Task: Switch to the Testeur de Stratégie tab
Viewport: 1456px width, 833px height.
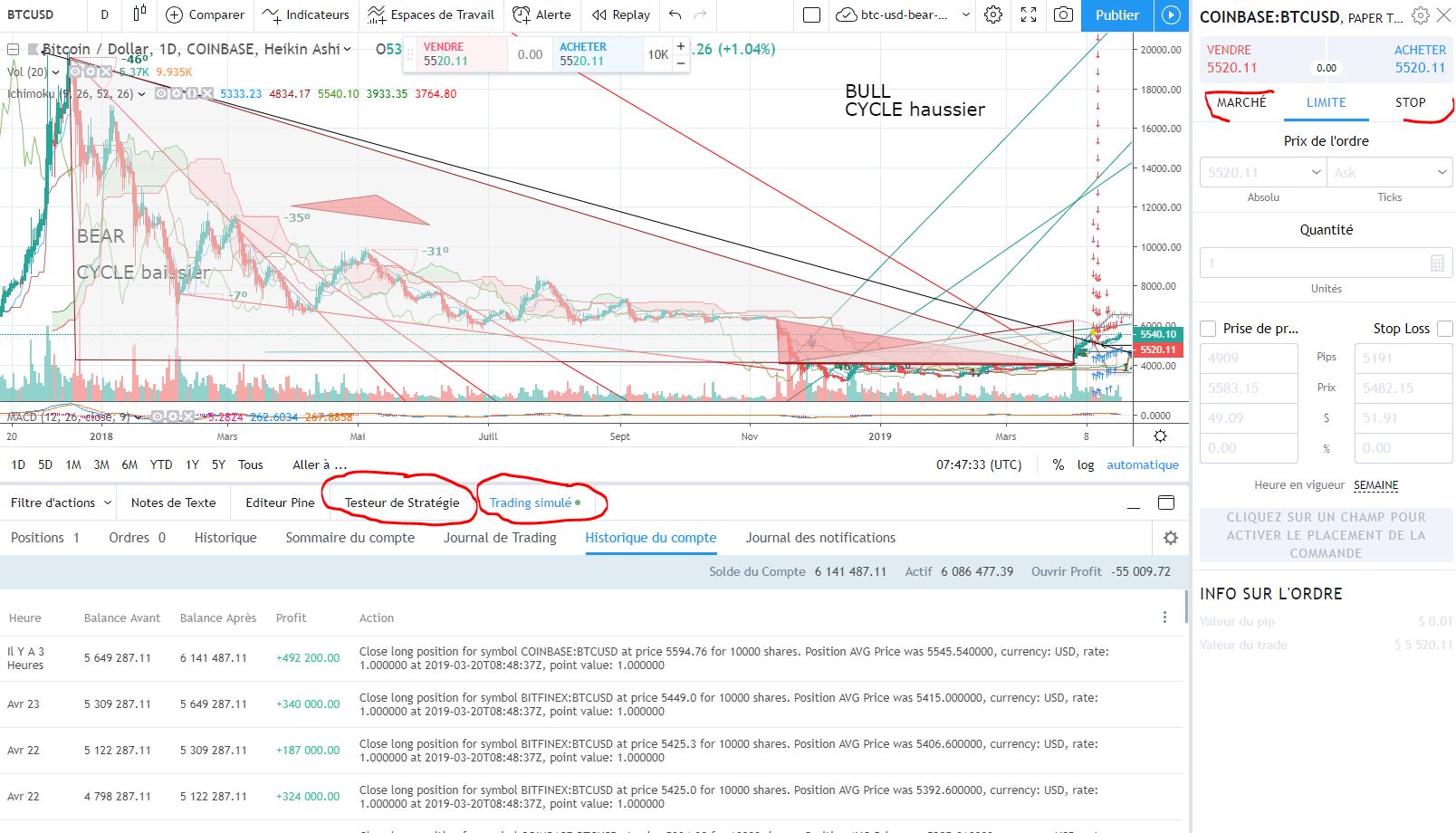Action: pos(402,503)
